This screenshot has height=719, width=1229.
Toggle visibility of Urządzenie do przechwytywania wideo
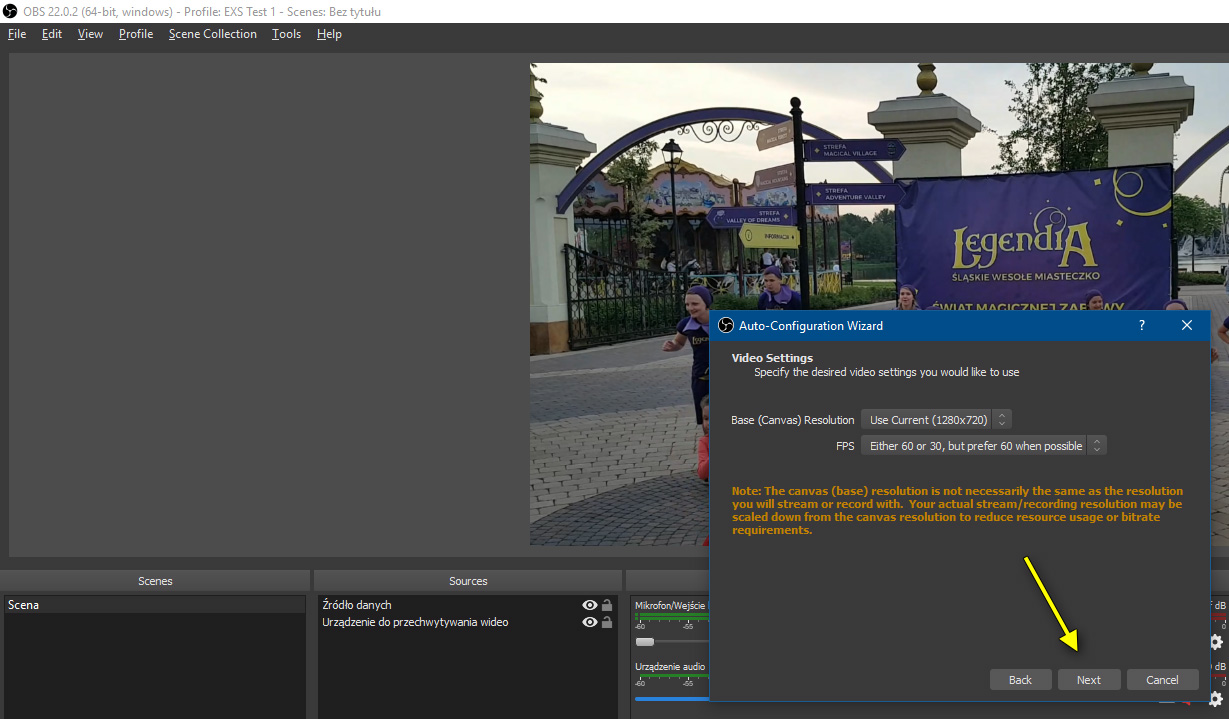pyautogui.click(x=590, y=622)
